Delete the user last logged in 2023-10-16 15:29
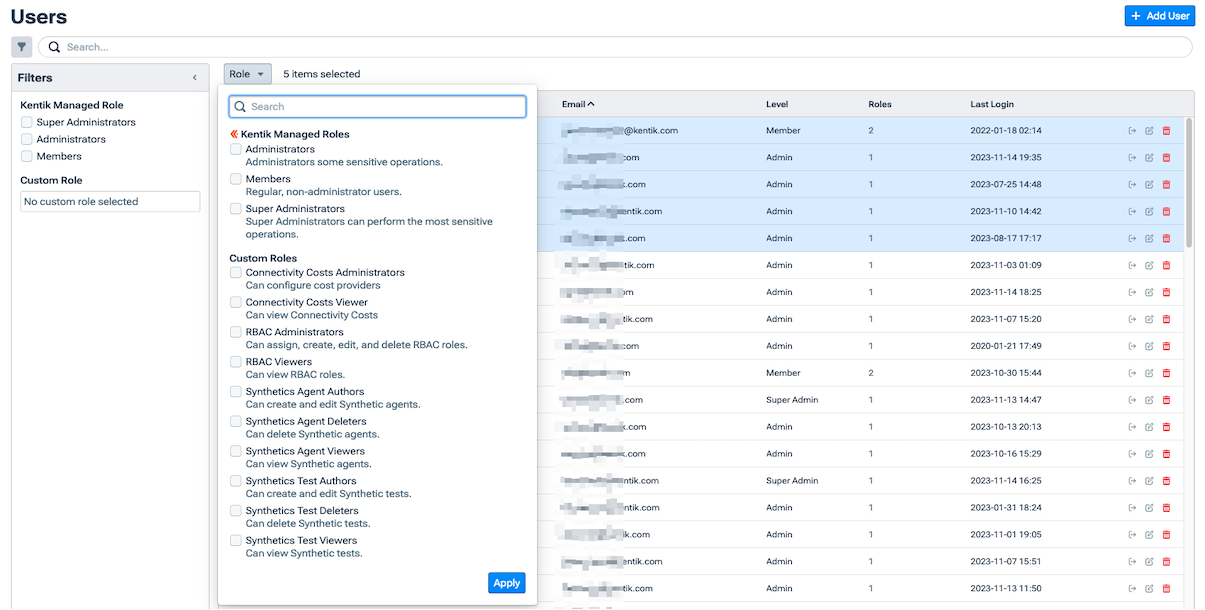 pyautogui.click(x=1166, y=454)
